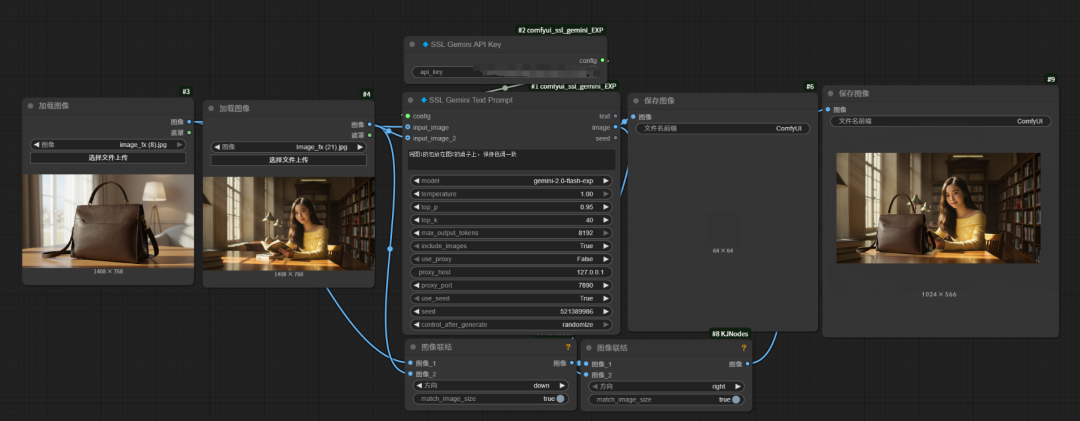Increase seed value with the right arrow
Image resolution: width=1080 pixels, height=421 pixels.
605,311
